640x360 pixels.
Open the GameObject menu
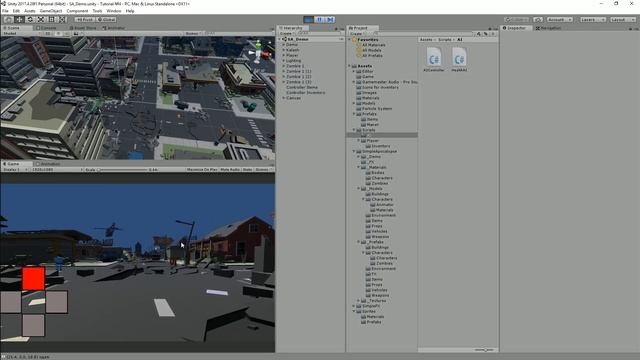click(x=51, y=11)
